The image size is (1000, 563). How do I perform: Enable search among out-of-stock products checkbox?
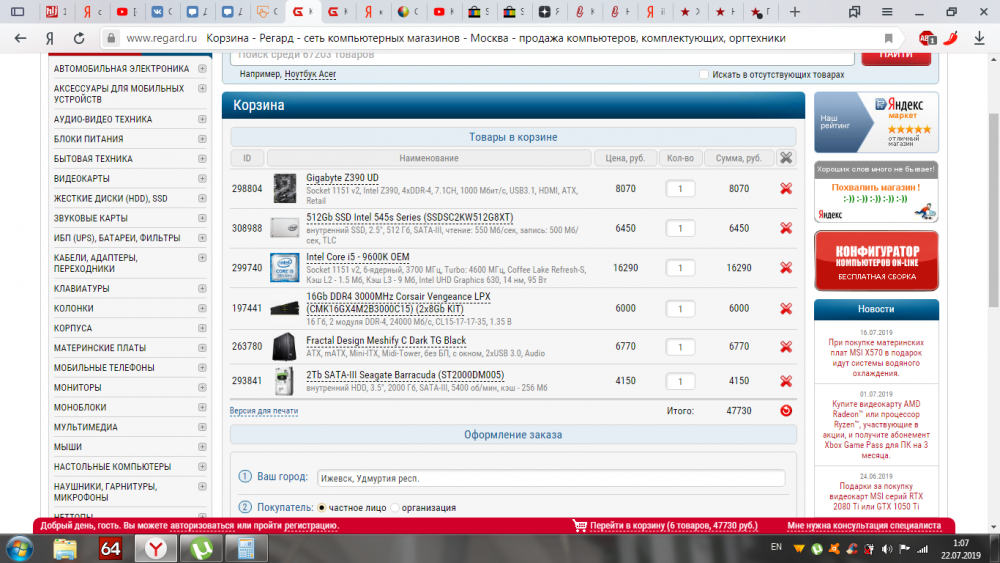click(x=703, y=75)
